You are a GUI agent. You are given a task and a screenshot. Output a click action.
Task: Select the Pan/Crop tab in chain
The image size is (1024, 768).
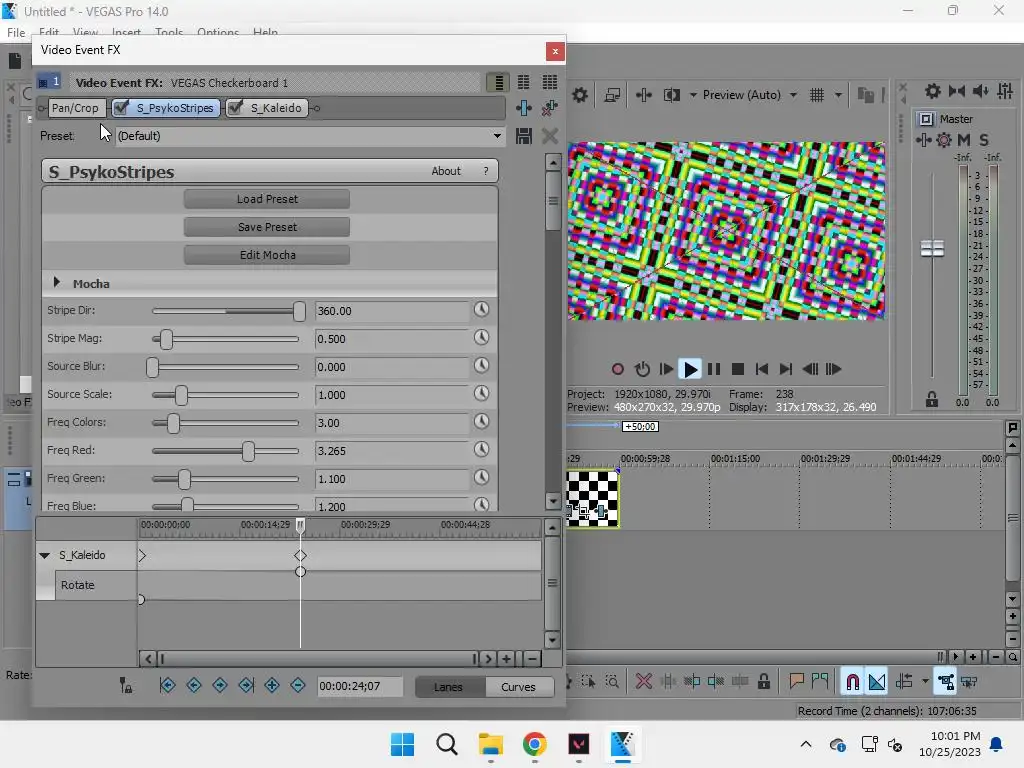pos(75,108)
